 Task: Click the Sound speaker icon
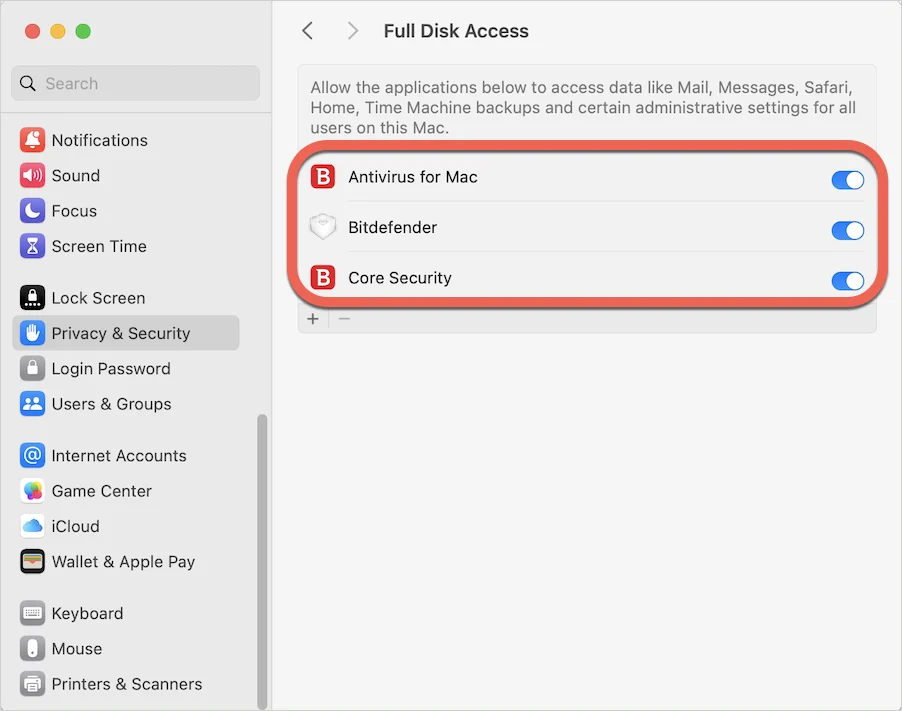pyautogui.click(x=32, y=175)
